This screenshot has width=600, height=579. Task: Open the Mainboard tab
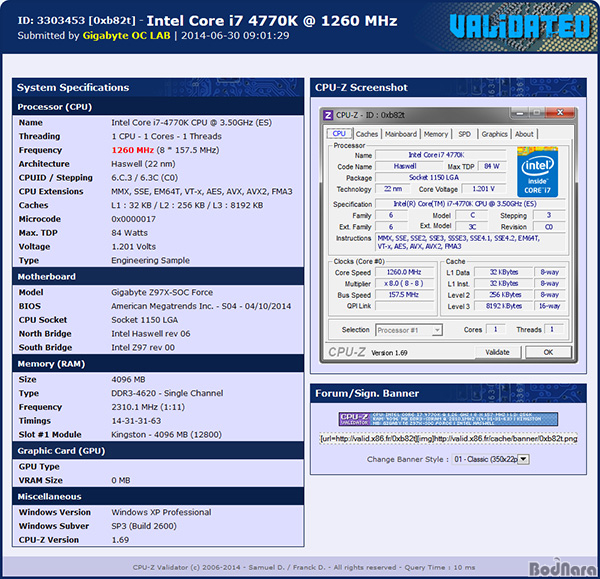point(401,134)
